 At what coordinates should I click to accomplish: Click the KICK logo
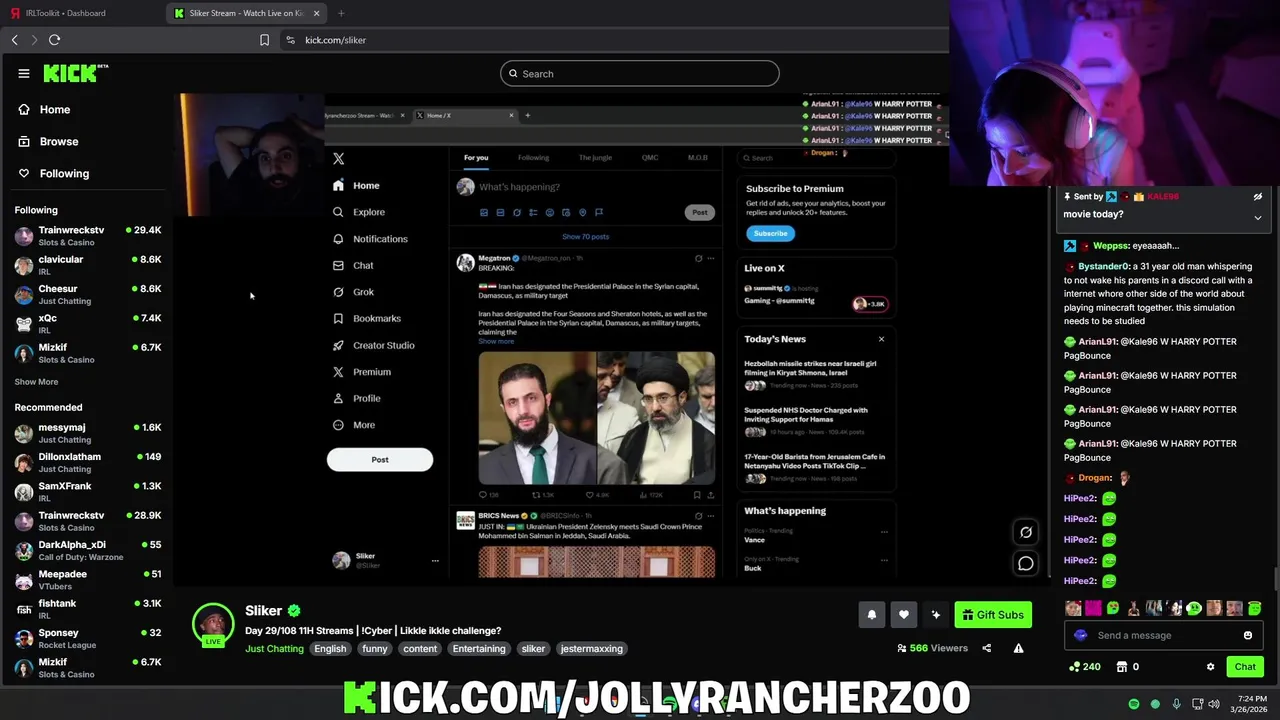[x=75, y=73]
